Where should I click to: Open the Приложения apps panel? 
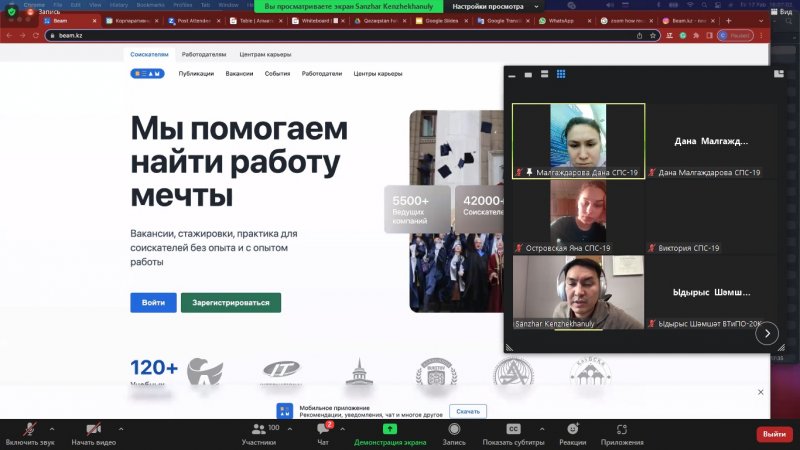[x=622, y=435]
